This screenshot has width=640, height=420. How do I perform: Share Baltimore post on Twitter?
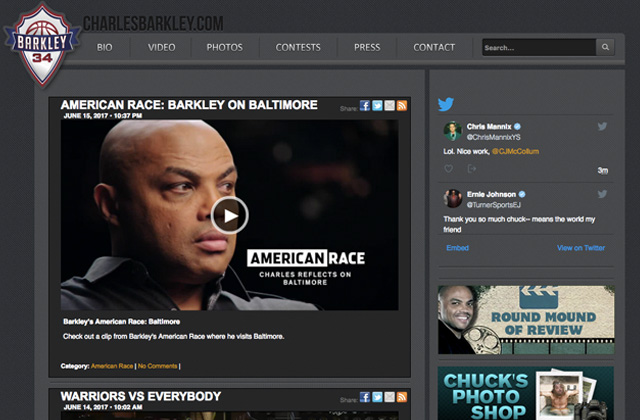point(377,106)
